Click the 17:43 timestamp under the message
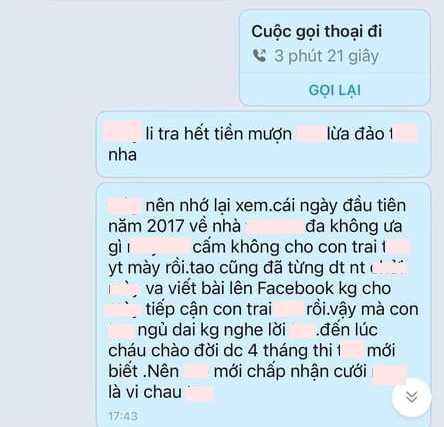The image size is (444, 427). [x=123, y=416]
